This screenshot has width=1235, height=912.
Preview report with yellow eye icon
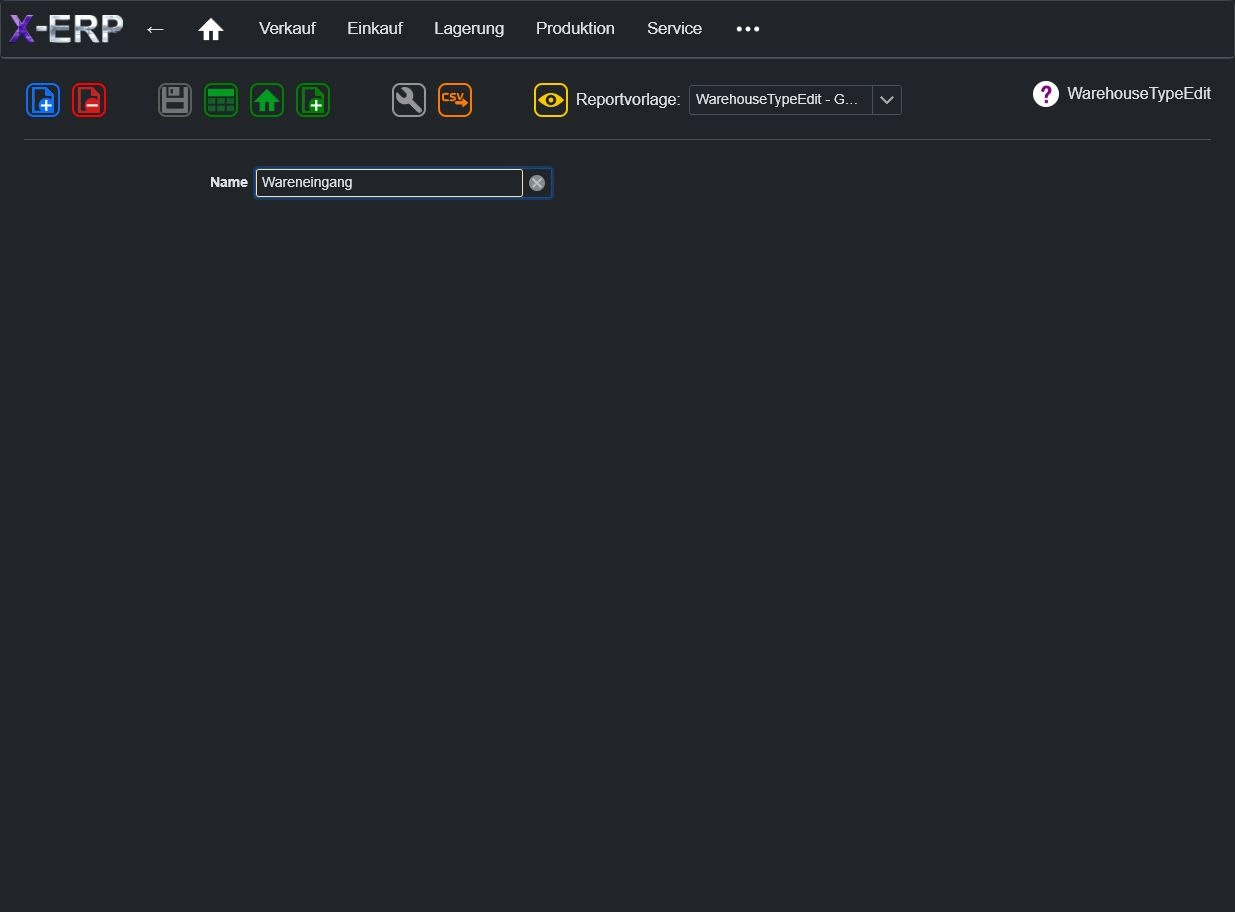(551, 100)
